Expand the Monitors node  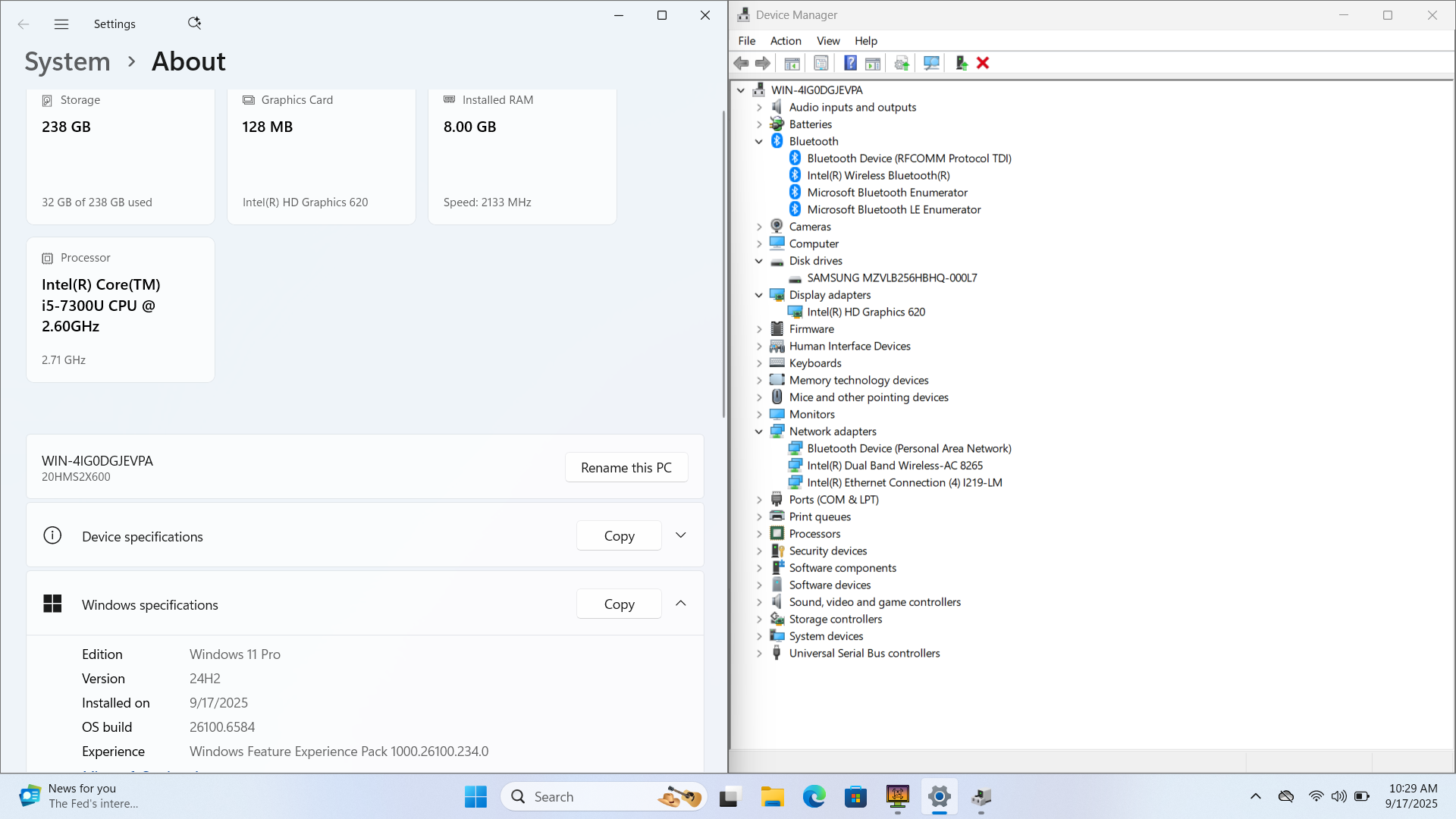[759, 414]
